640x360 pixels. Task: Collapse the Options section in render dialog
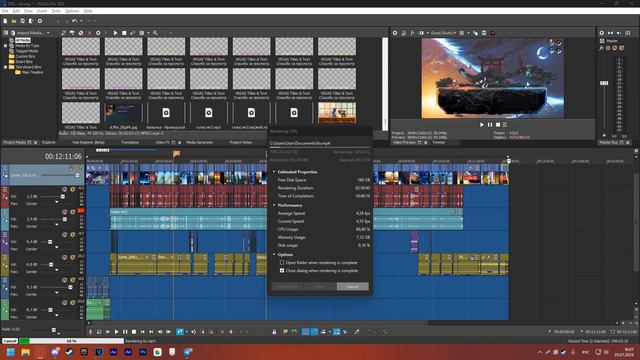[274, 255]
